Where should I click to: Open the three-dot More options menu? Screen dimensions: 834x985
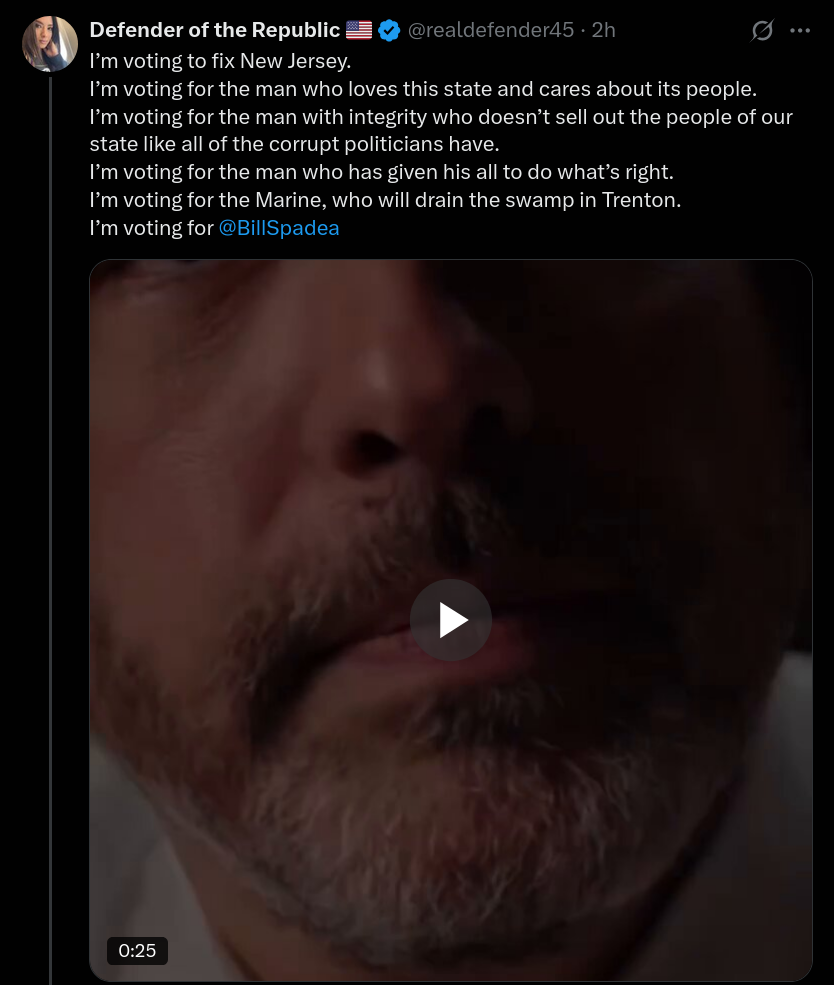point(799,30)
